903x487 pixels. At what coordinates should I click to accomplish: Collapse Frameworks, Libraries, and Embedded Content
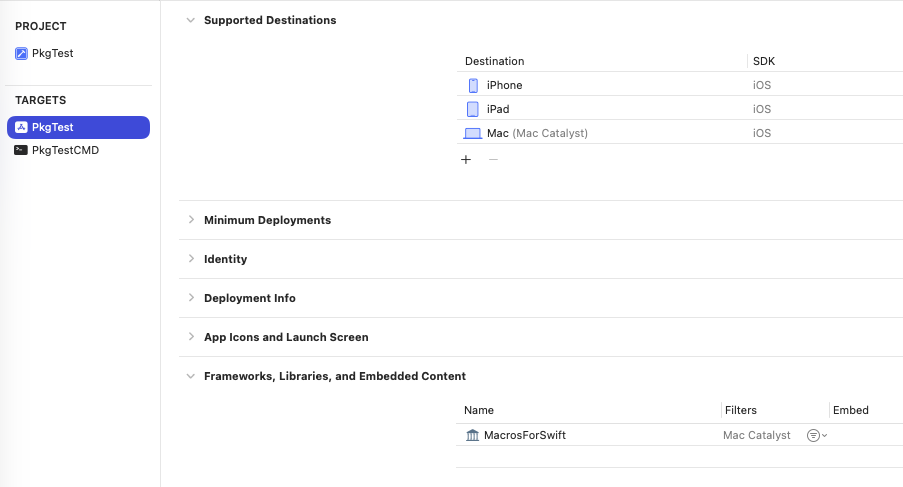click(190, 376)
